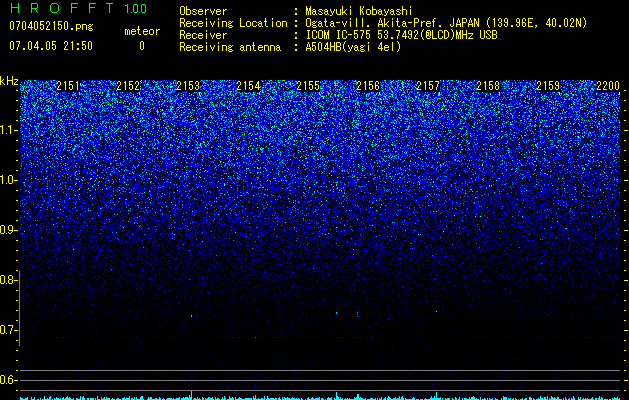Viewport: 629px width, 400px height.
Task: Click the 0.6 kHz axis label
Action: pos(7,380)
